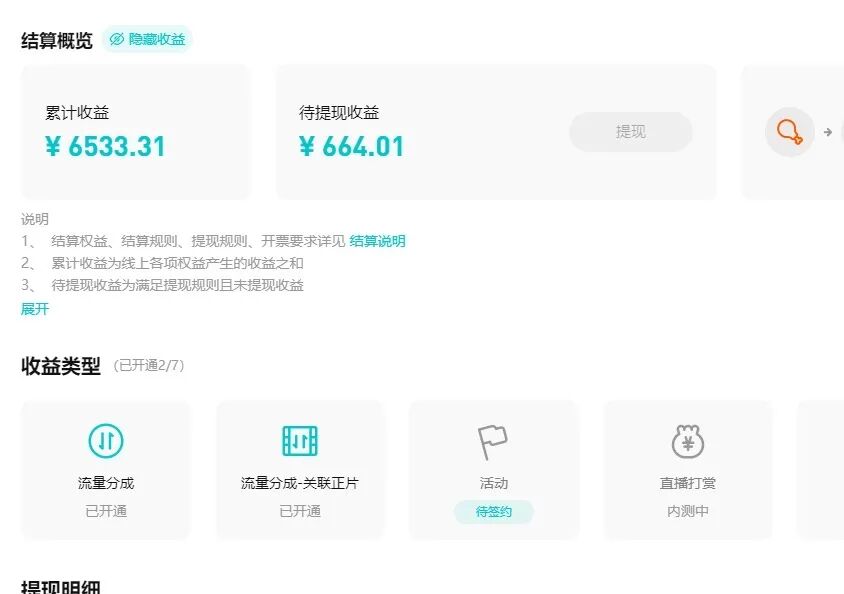Select the 累计收益 amount ¥ 6533.31
This screenshot has height=594, width=844.
point(105,146)
